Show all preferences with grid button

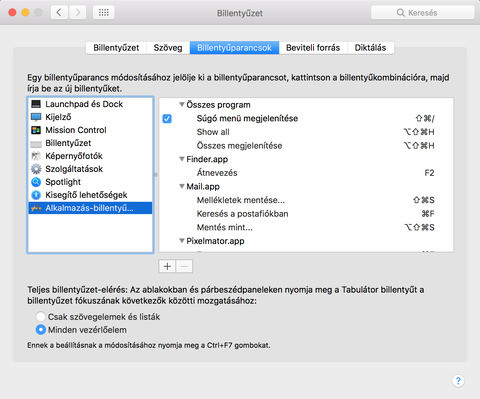tap(104, 13)
